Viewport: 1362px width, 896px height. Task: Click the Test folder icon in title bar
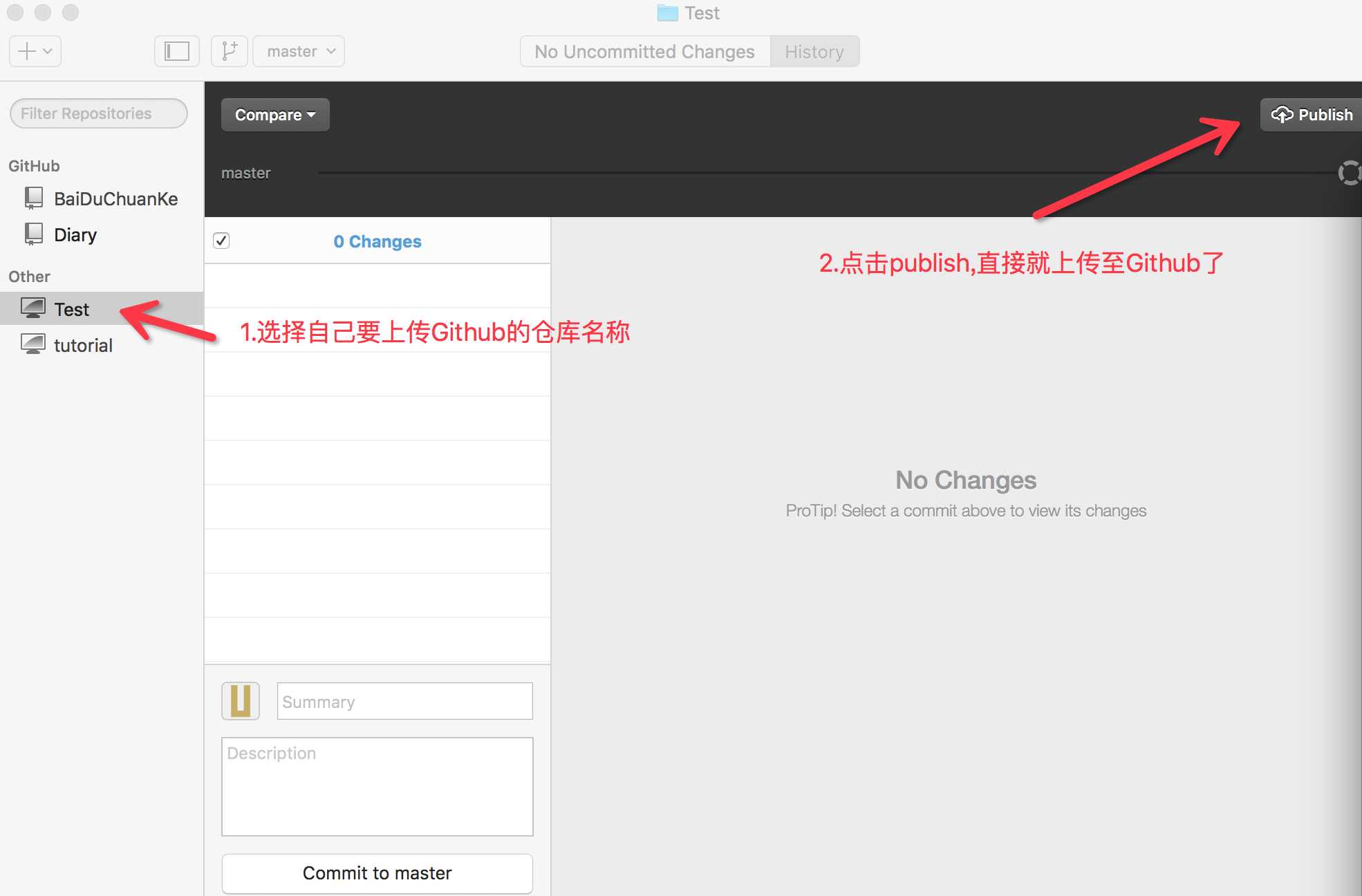pyautogui.click(x=667, y=13)
